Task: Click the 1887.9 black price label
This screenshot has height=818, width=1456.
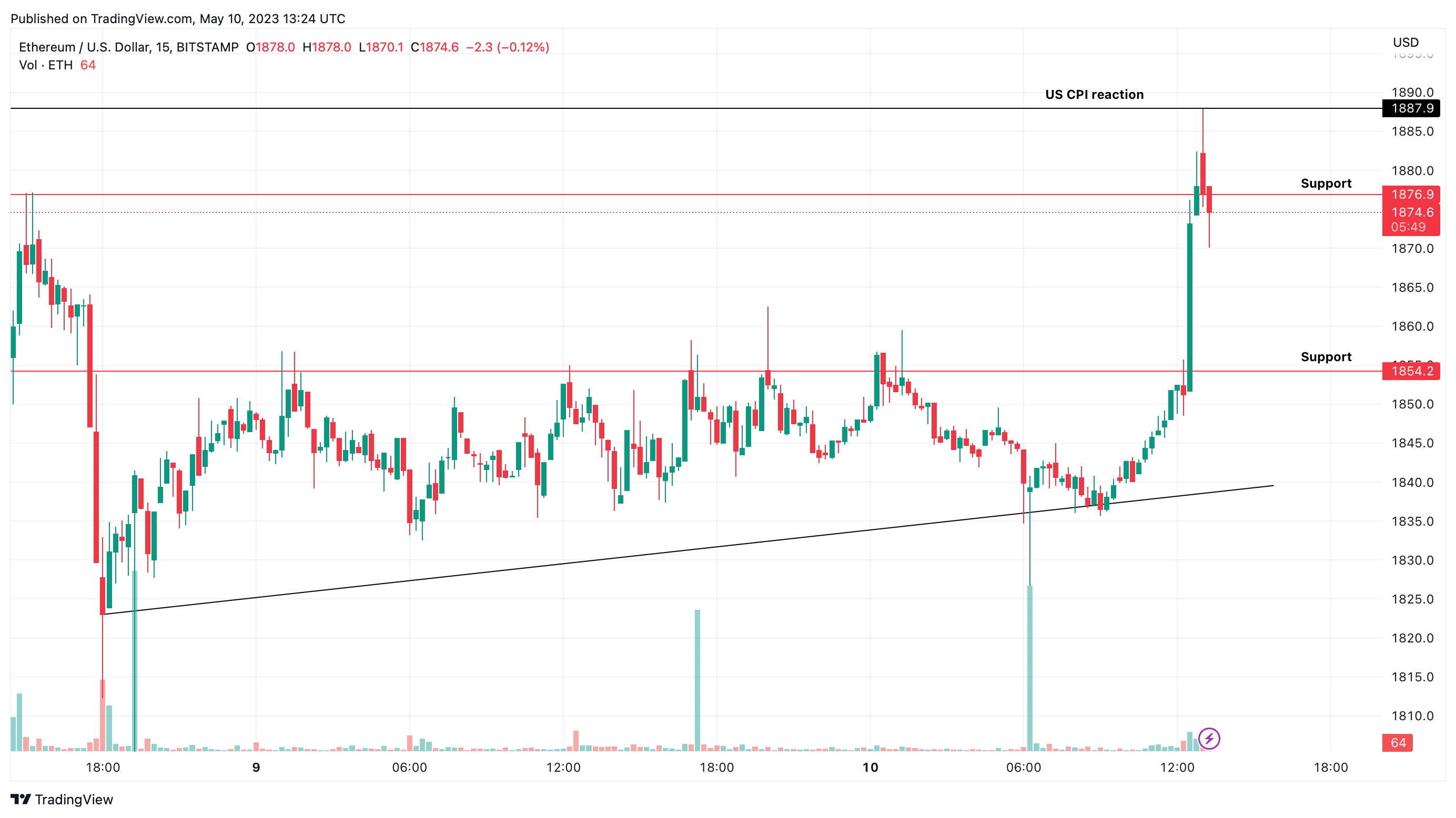Action: [x=1411, y=108]
